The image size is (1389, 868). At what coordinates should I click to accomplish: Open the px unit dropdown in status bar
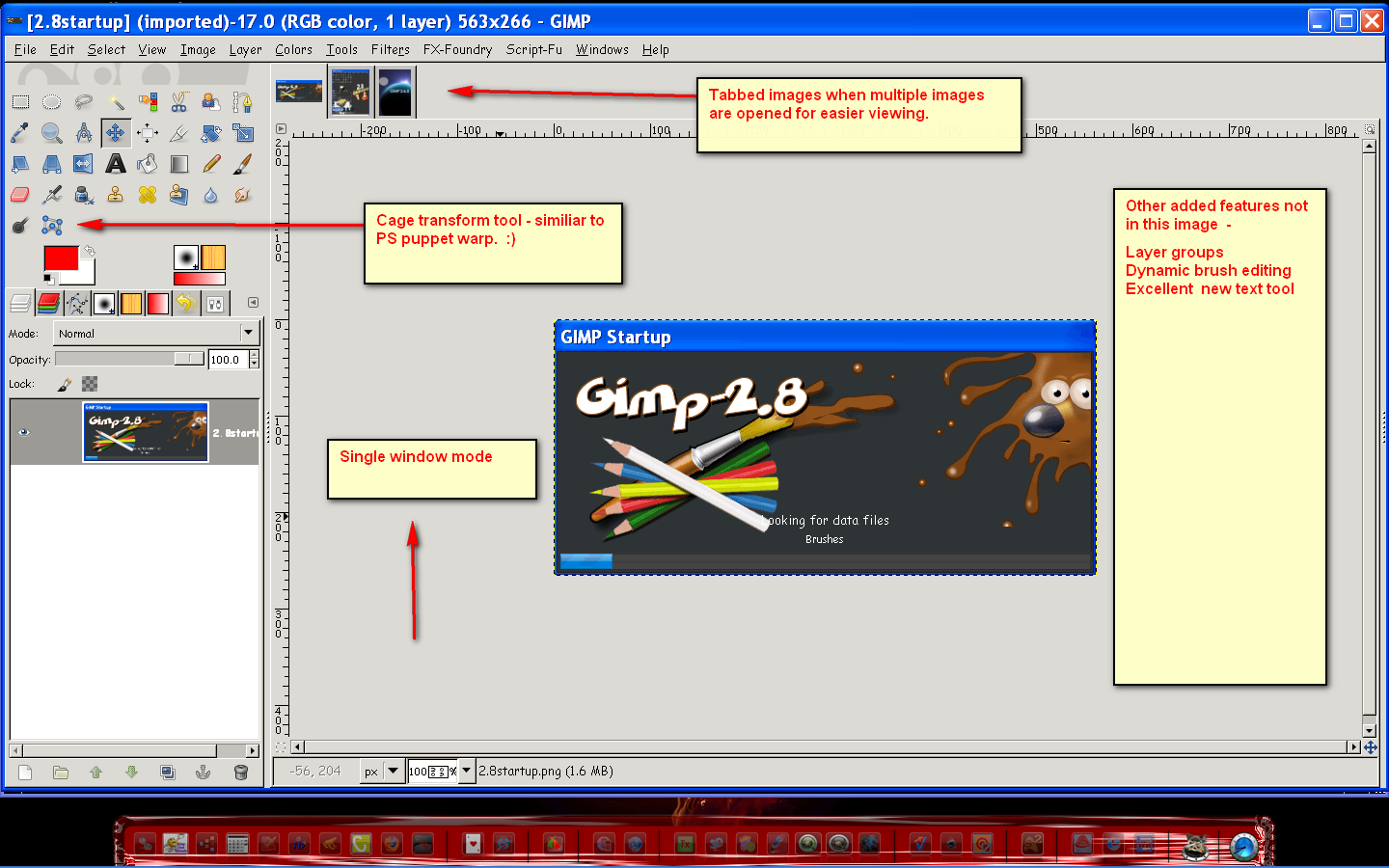(382, 772)
